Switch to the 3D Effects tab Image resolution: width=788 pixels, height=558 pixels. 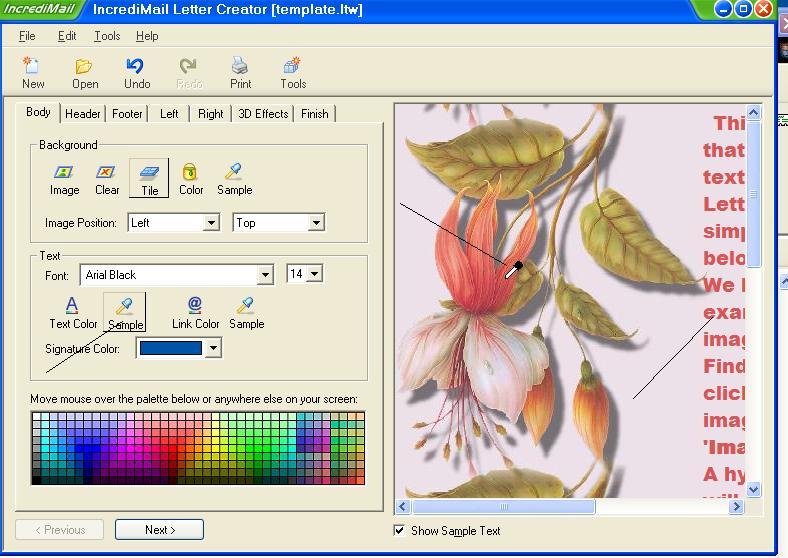click(263, 114)
